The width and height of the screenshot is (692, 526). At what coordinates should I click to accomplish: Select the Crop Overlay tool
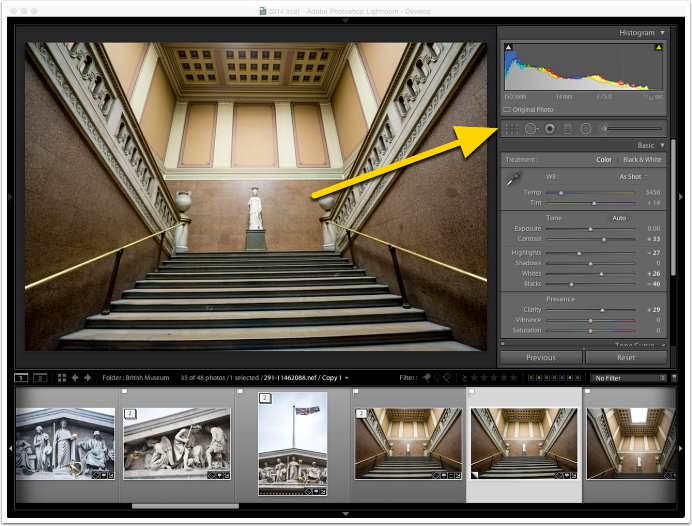pyautogui.click(x=512, y=129)
